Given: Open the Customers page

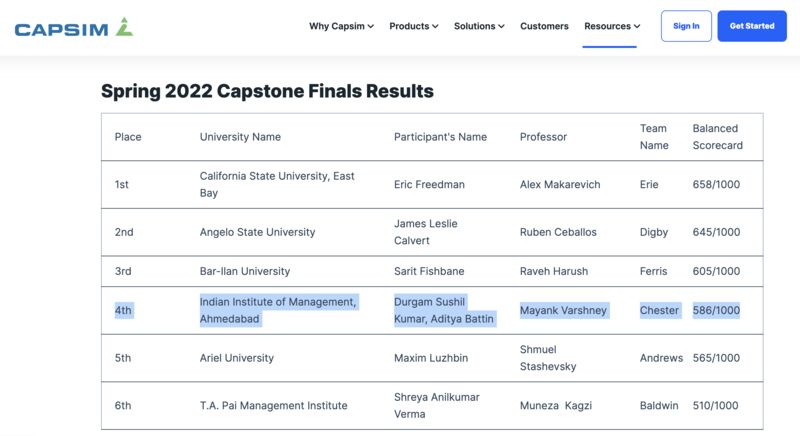Looking at the screenshot, I should (544, 26).
